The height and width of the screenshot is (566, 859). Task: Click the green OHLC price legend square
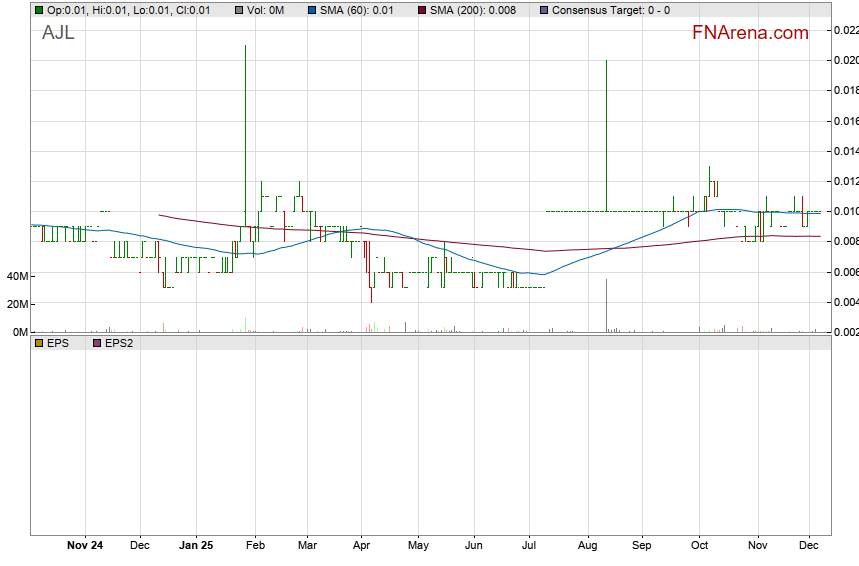[38, 10]
